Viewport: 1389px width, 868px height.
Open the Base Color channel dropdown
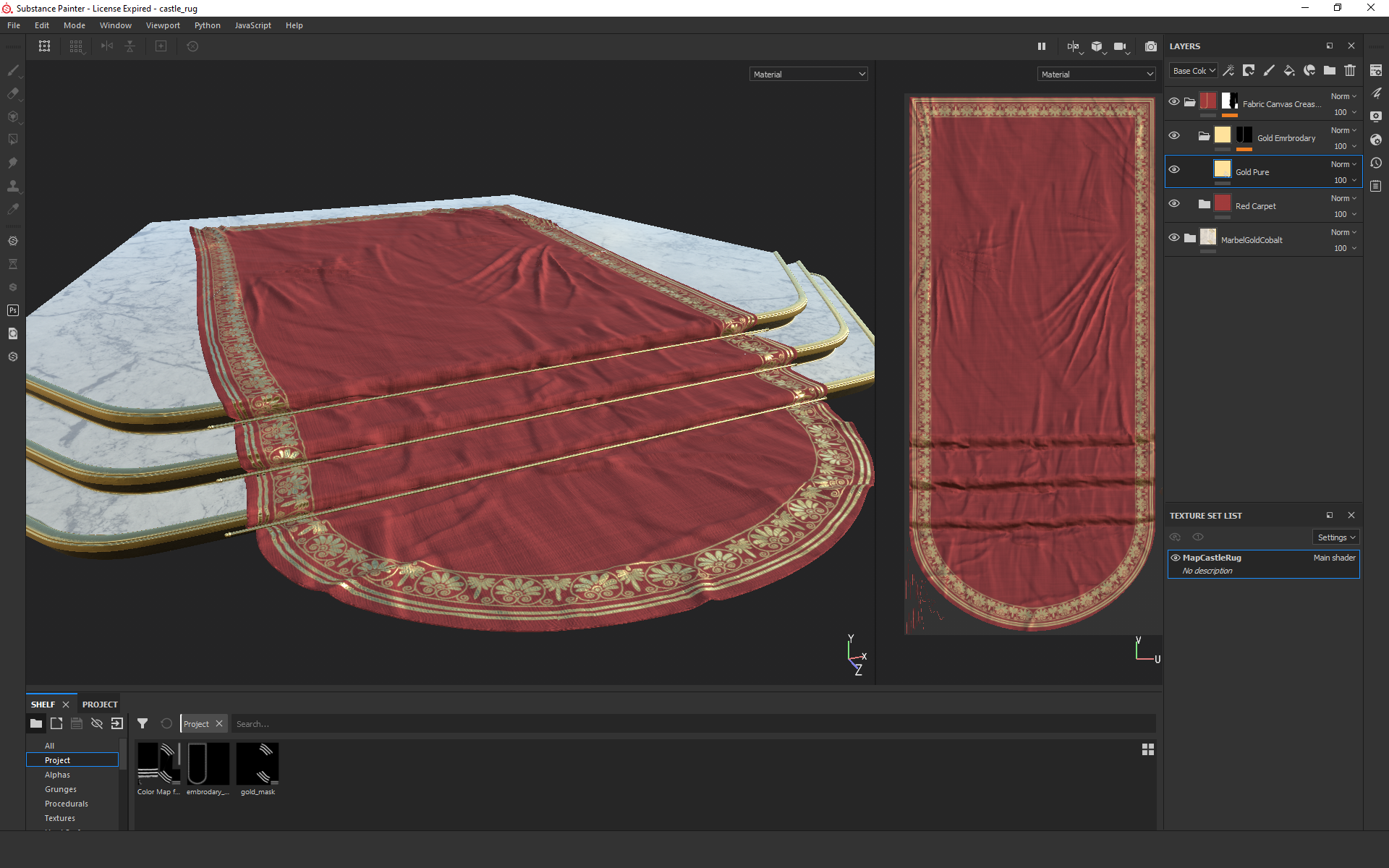click(x=1193, y=71)
